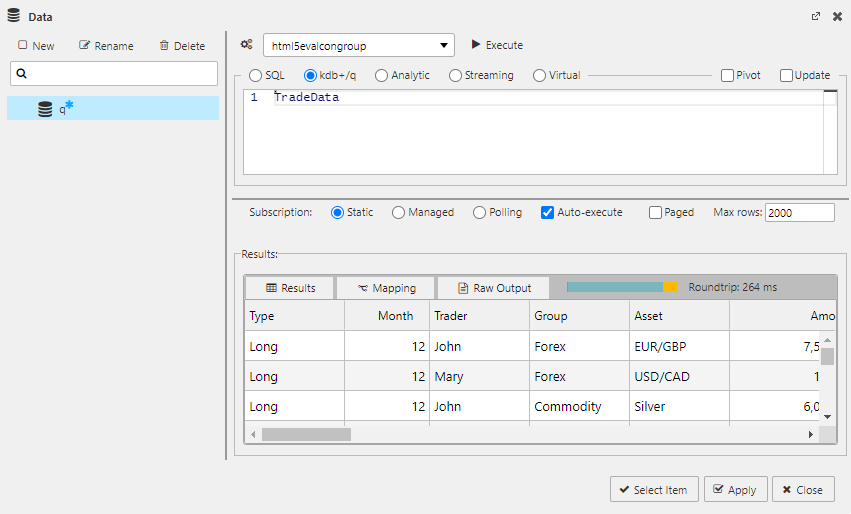Close the Data dialog with X icon
The height and width of the screenshot is (514, 851).
tap(837, 16)
